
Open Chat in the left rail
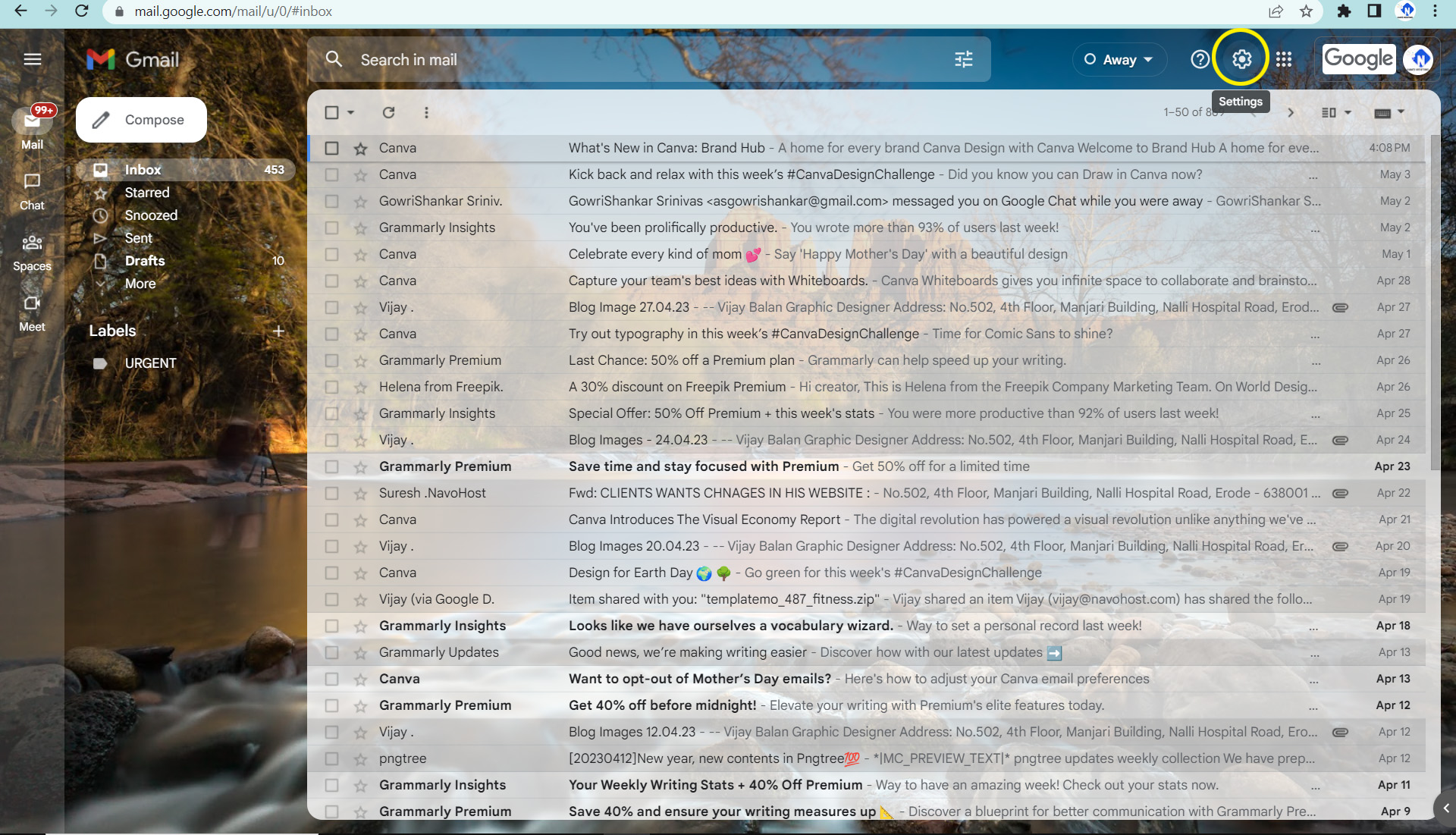click(x=32, y=192)
